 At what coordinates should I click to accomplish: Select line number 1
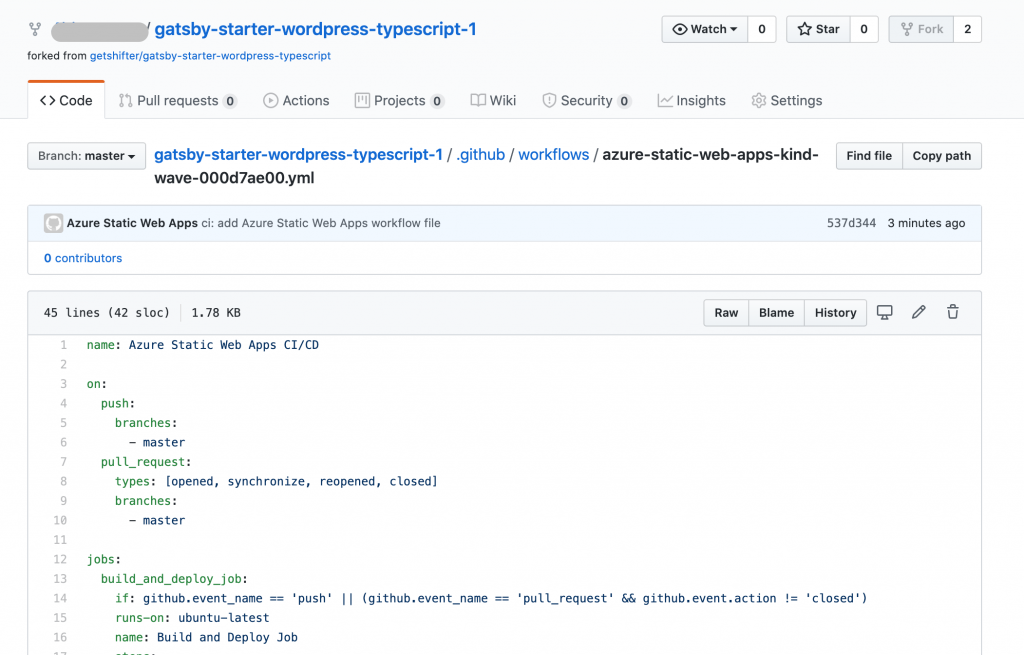(63, 345)
